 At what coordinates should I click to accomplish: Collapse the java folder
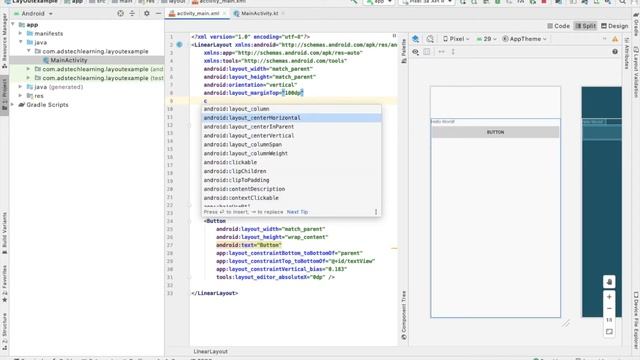20,42
